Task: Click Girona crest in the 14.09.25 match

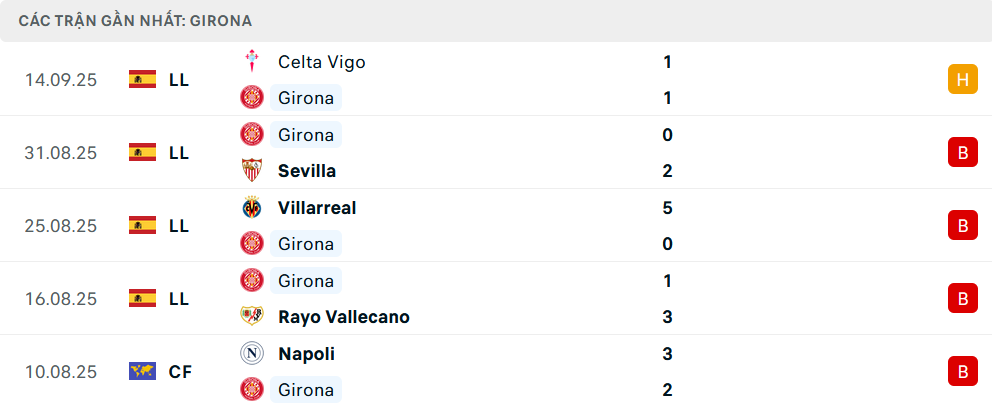Action: click(x=251, y=98)
